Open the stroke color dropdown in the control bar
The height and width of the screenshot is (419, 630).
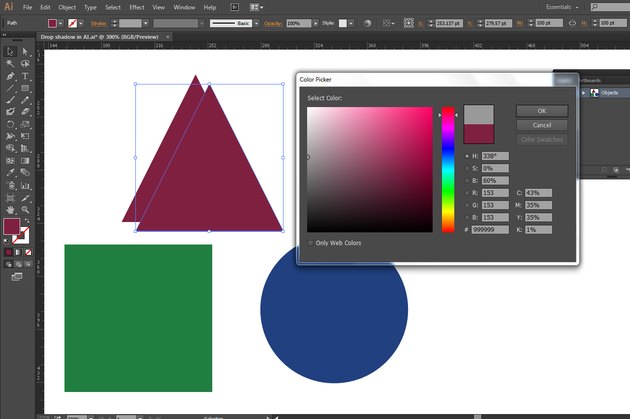click(81, 23)
